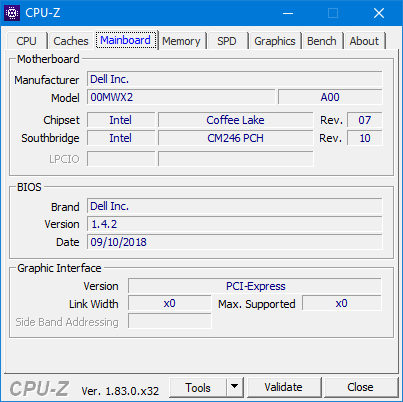Click the CPU-Z app icon in title bar

pyautogui.click(x=12, y=13)
